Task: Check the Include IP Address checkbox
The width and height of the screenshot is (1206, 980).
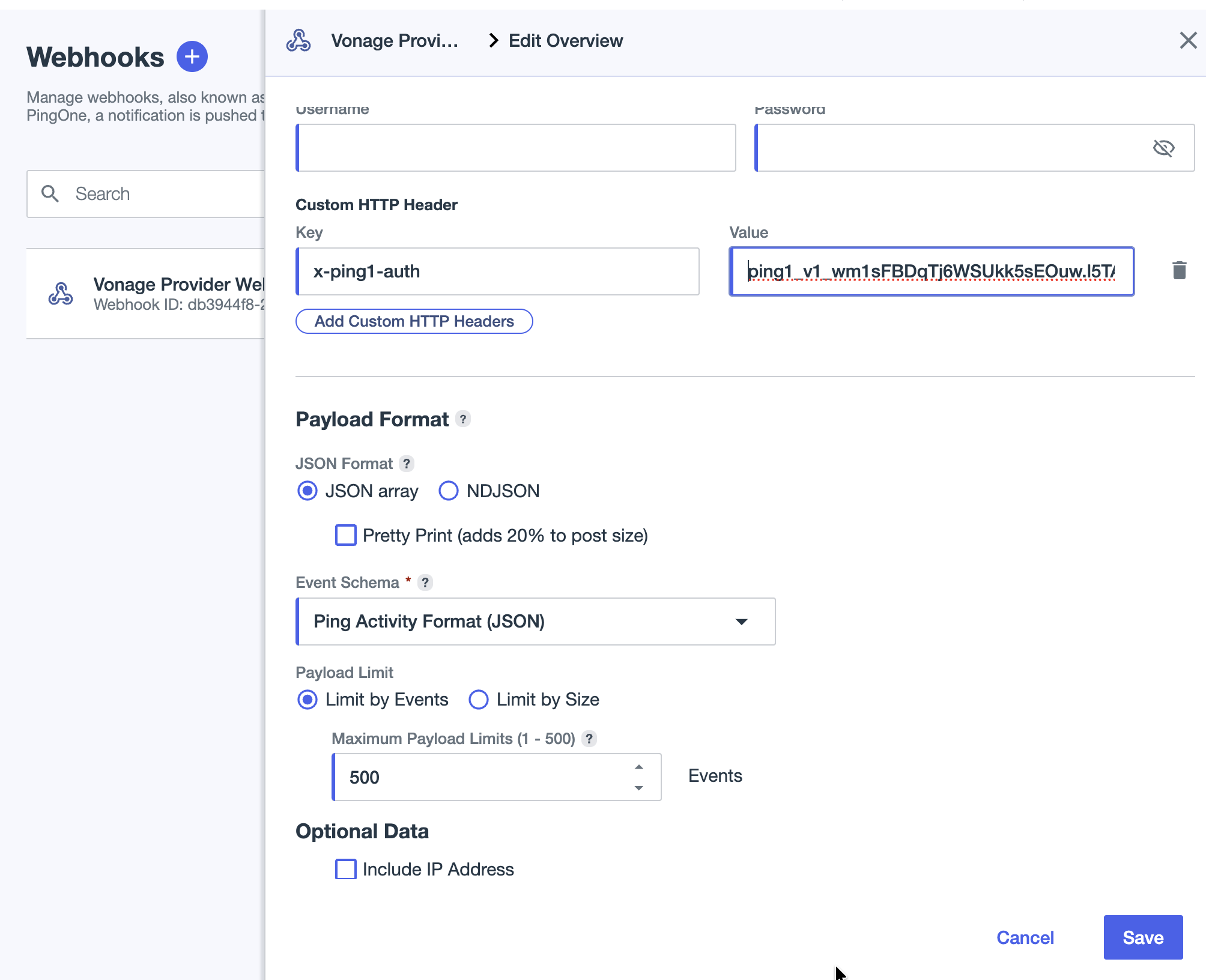Action: pyautogui.click(x=345, y=869)
